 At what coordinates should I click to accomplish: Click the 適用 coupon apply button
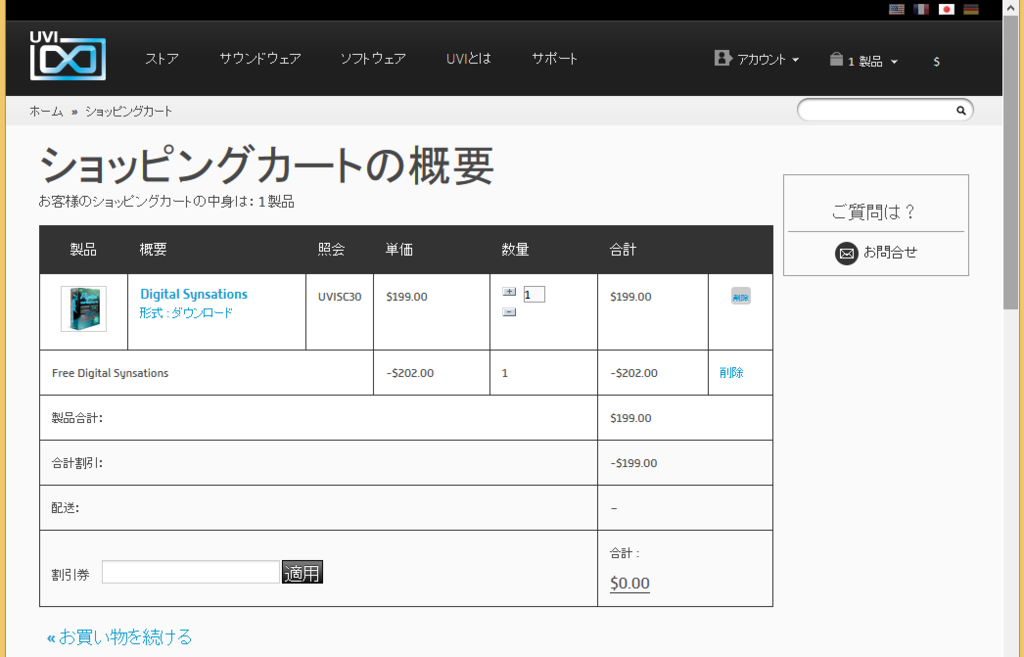(x=303, y=571)
